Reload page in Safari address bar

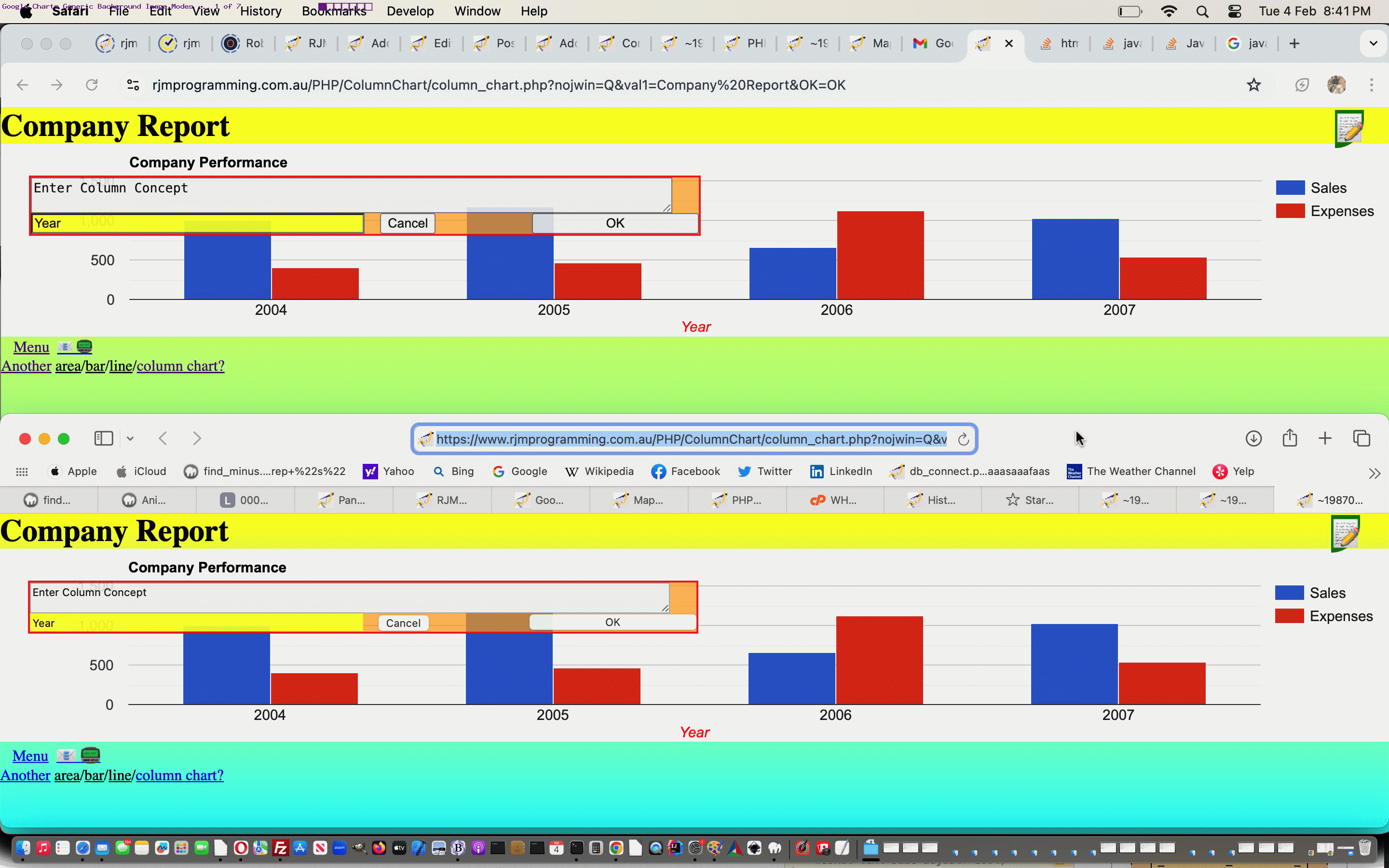[x=963, y=440]
